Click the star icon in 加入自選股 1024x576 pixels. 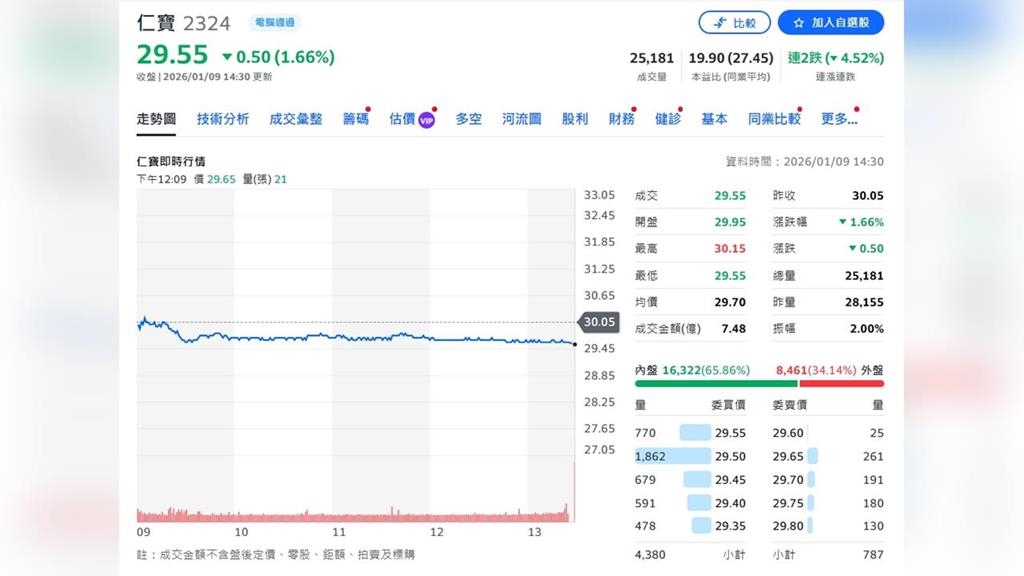point(799,23)
